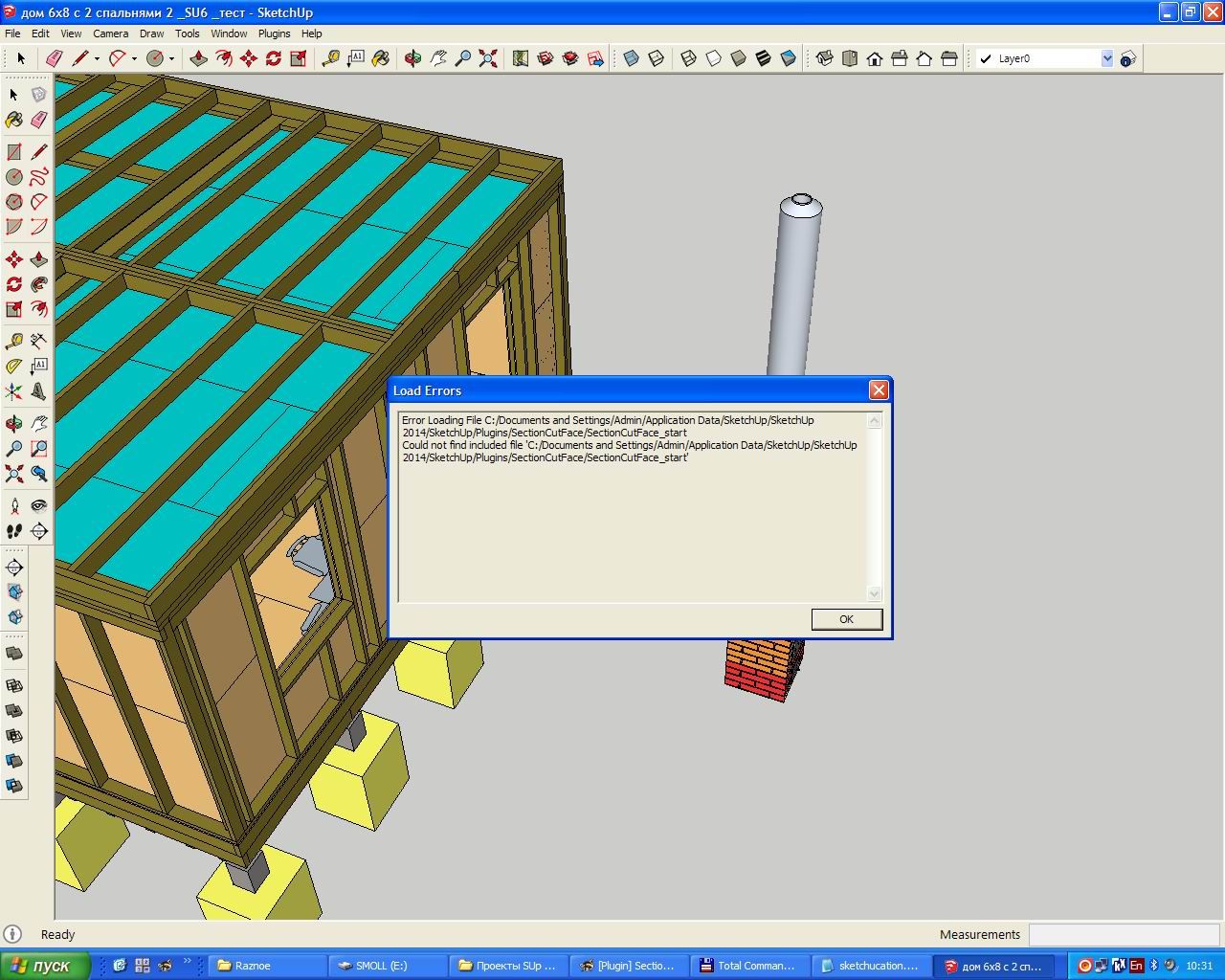Viewport: 1225px width, 980px height.
Task: Expand the arrow beside the Line tool
Action: (x=97, y=58)
